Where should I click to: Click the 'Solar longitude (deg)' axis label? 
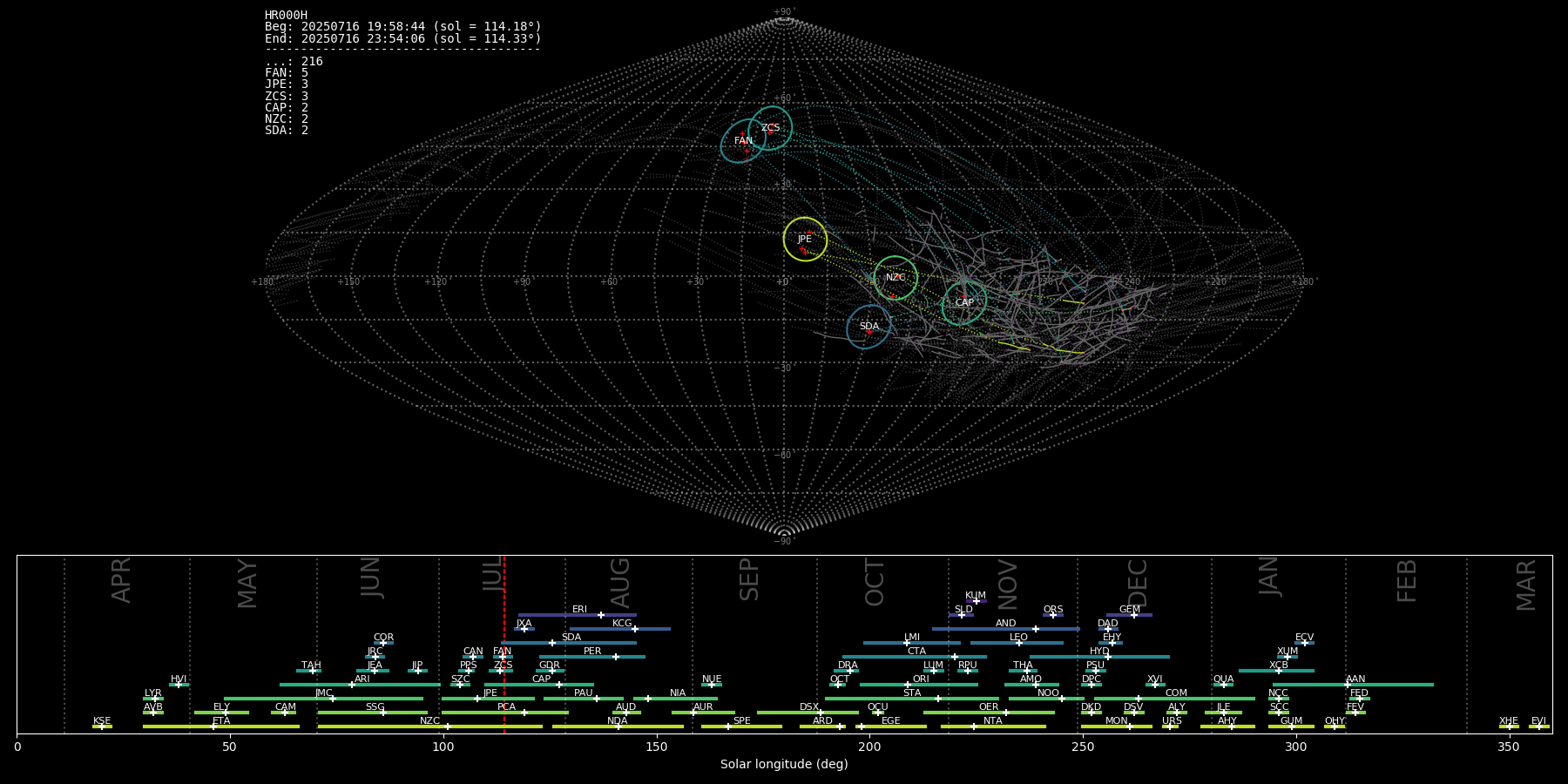[x=784, y=764]
